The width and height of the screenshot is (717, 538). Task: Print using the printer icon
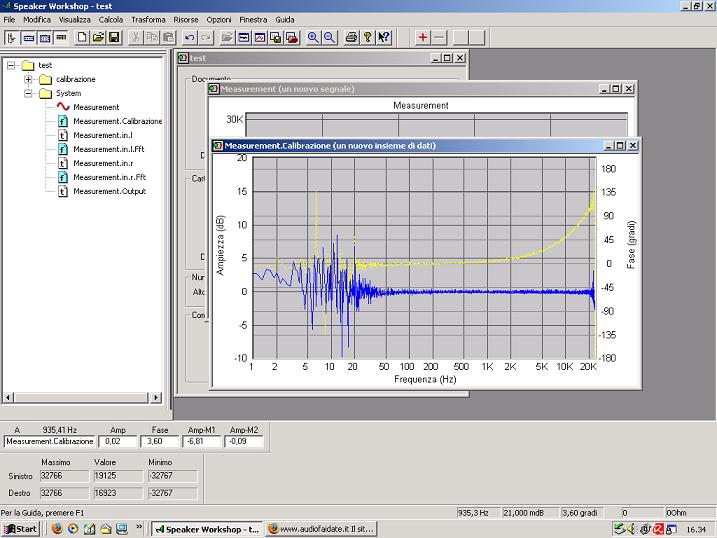coord(351,37)
